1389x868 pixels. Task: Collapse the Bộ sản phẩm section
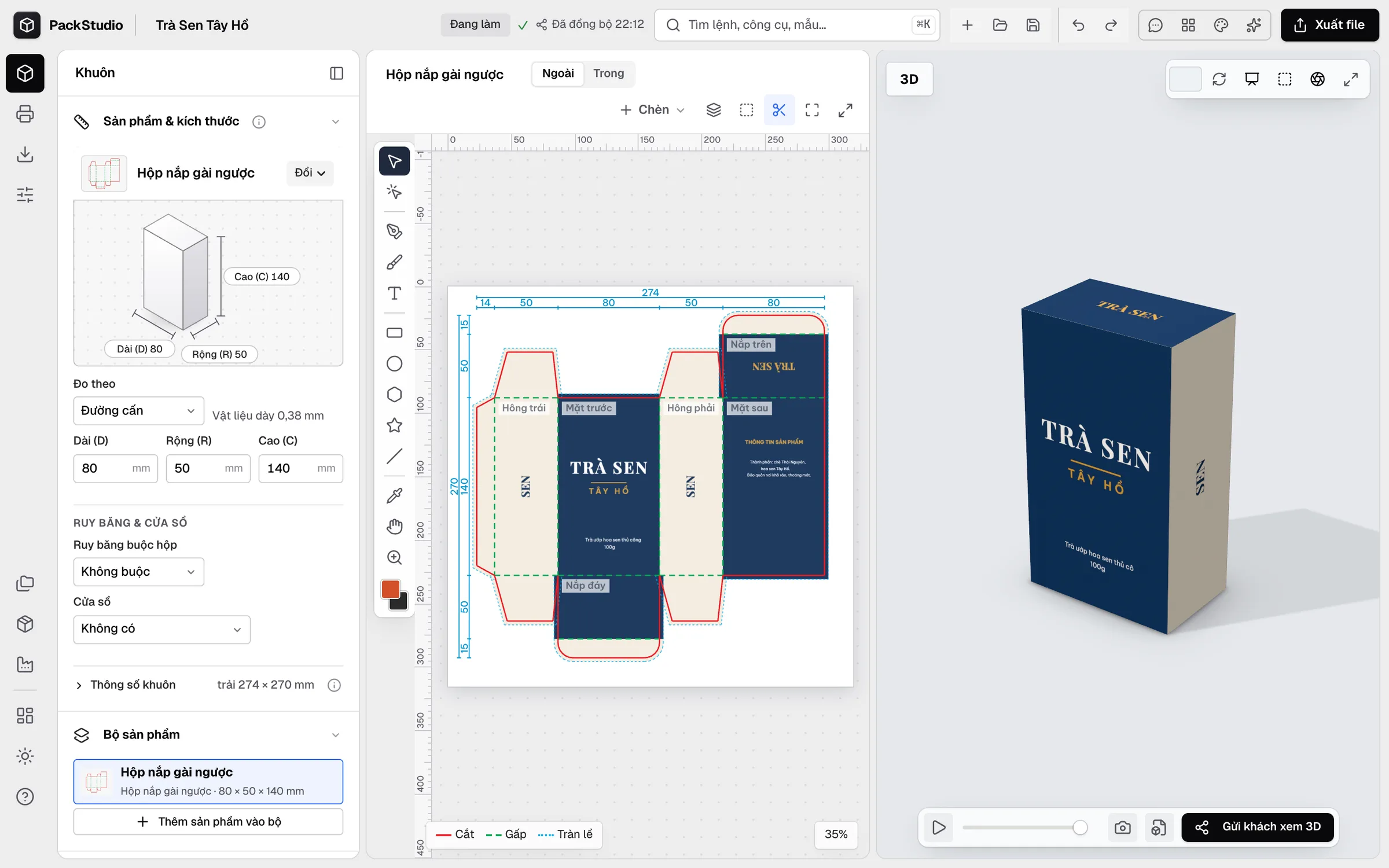(x=335, y=735)
